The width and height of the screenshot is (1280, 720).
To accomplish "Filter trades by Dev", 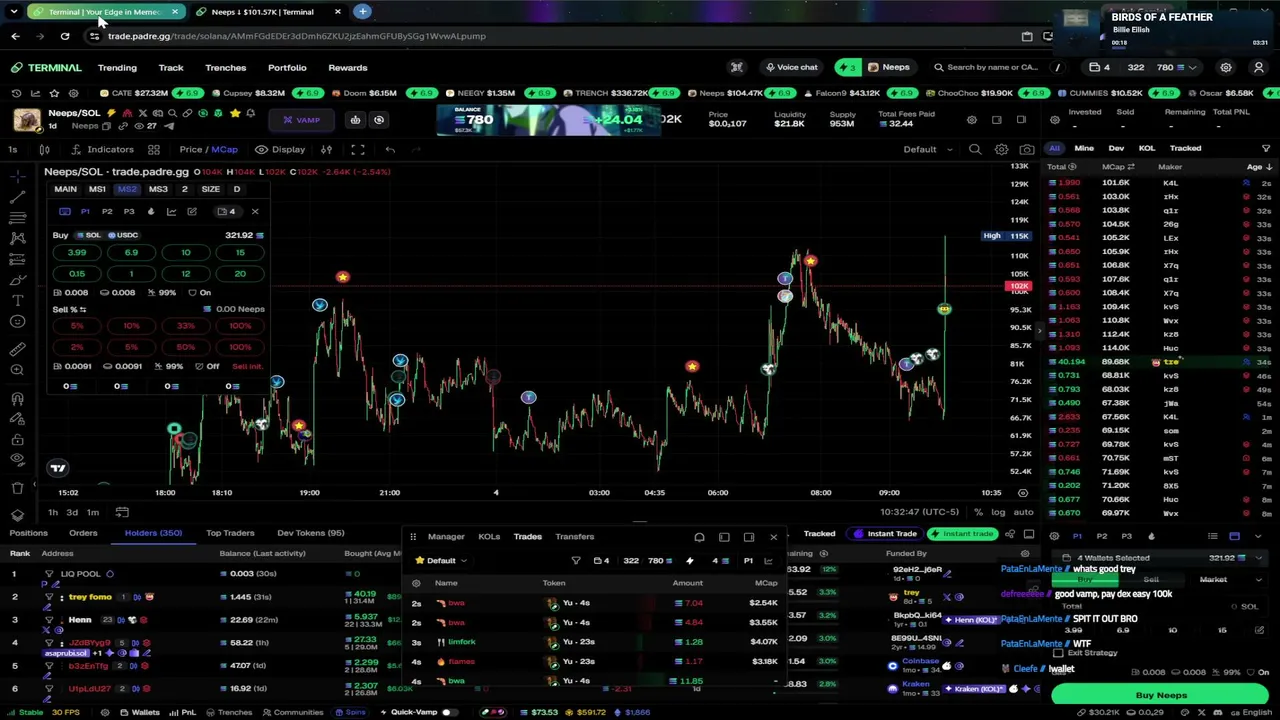I will pos(1116,148).
